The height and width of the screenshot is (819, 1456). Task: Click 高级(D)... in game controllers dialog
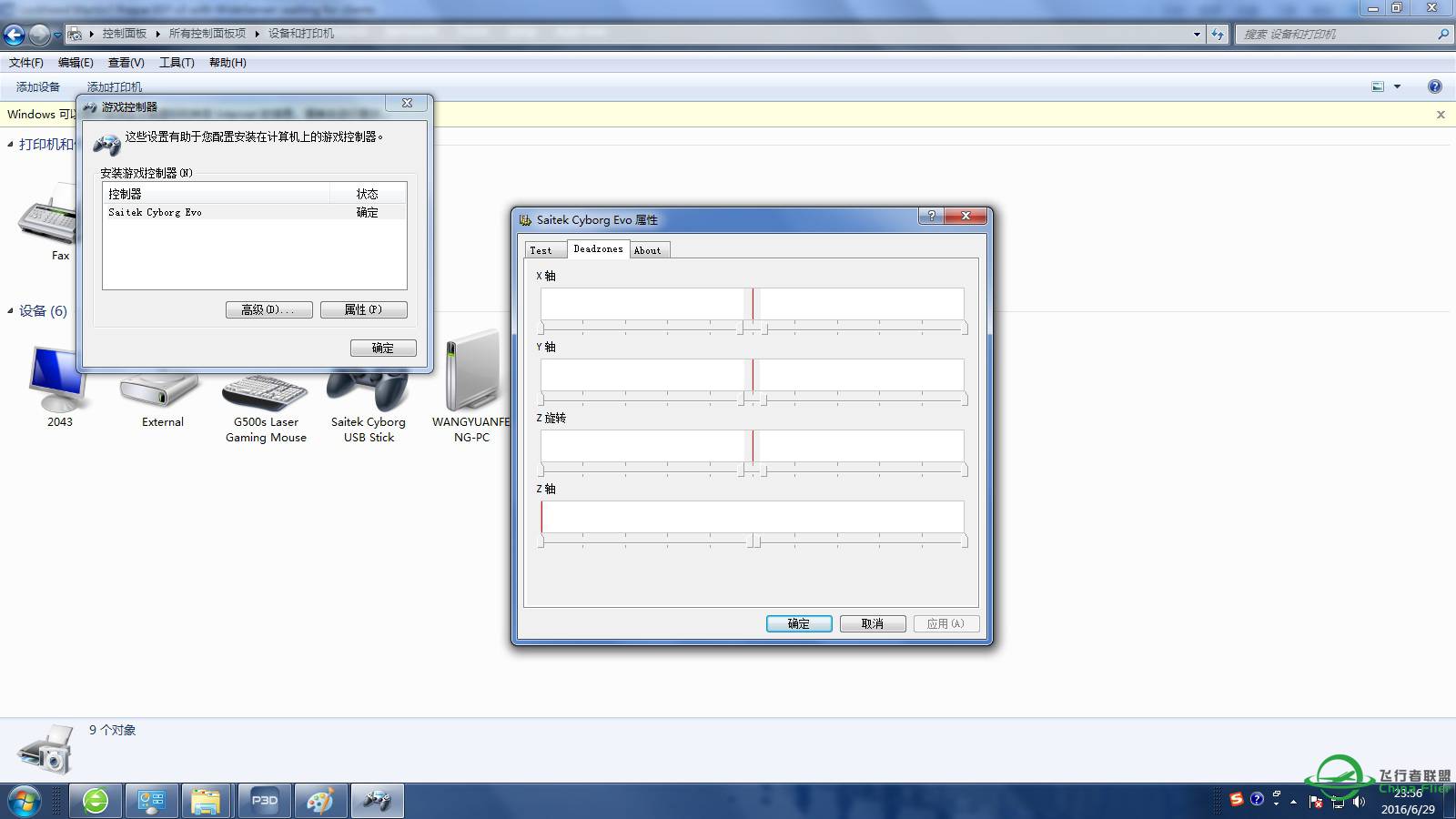click(269, 310)
